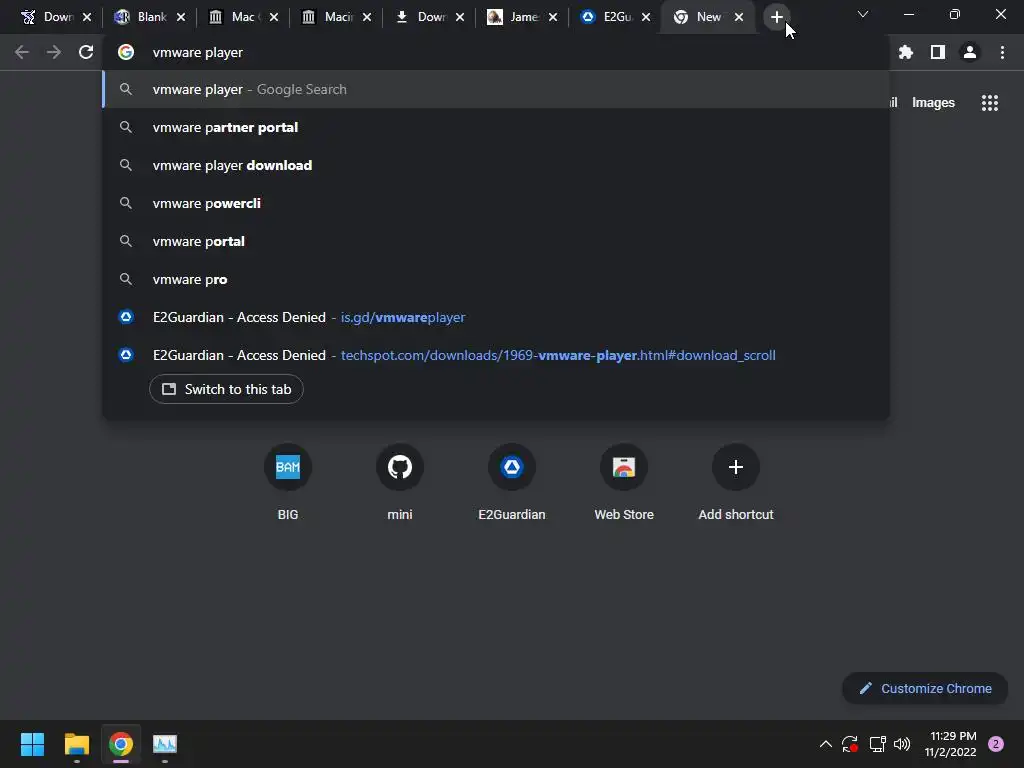Open the Extensions puzzle icon
1024x768 pixels.
pos(906,52)
